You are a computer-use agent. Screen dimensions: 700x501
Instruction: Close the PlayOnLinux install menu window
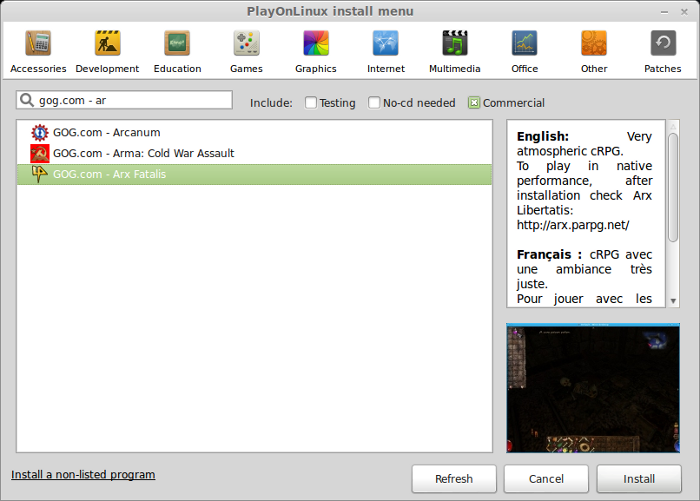pos(684,12)
